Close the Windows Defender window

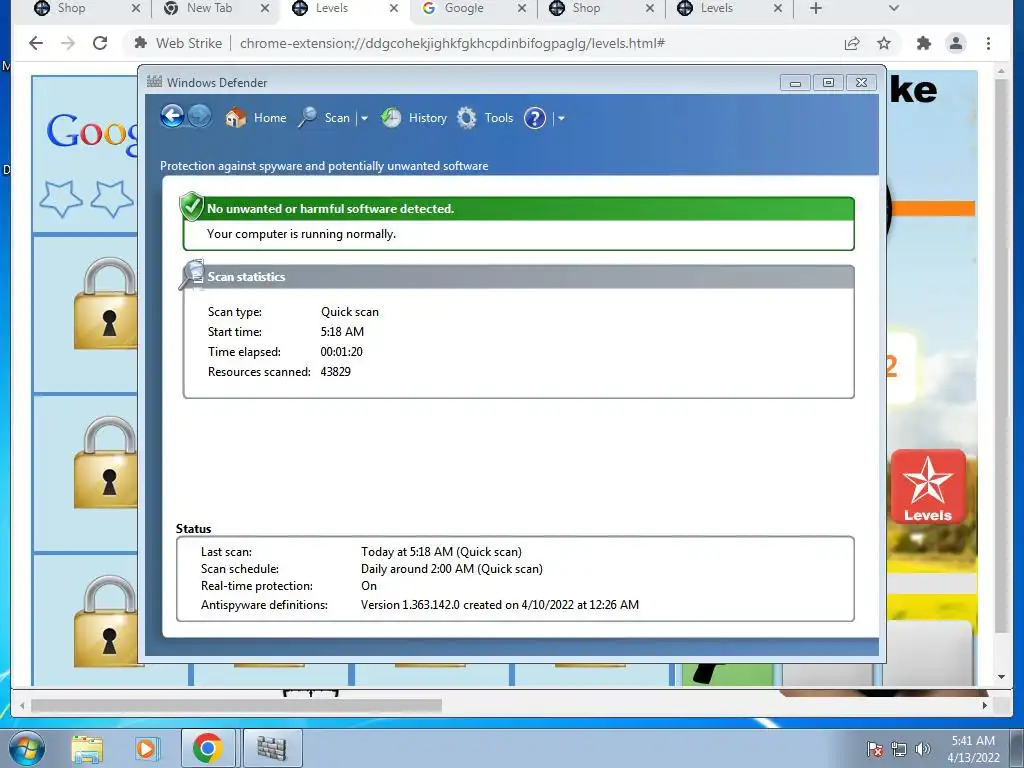[861, 82]
